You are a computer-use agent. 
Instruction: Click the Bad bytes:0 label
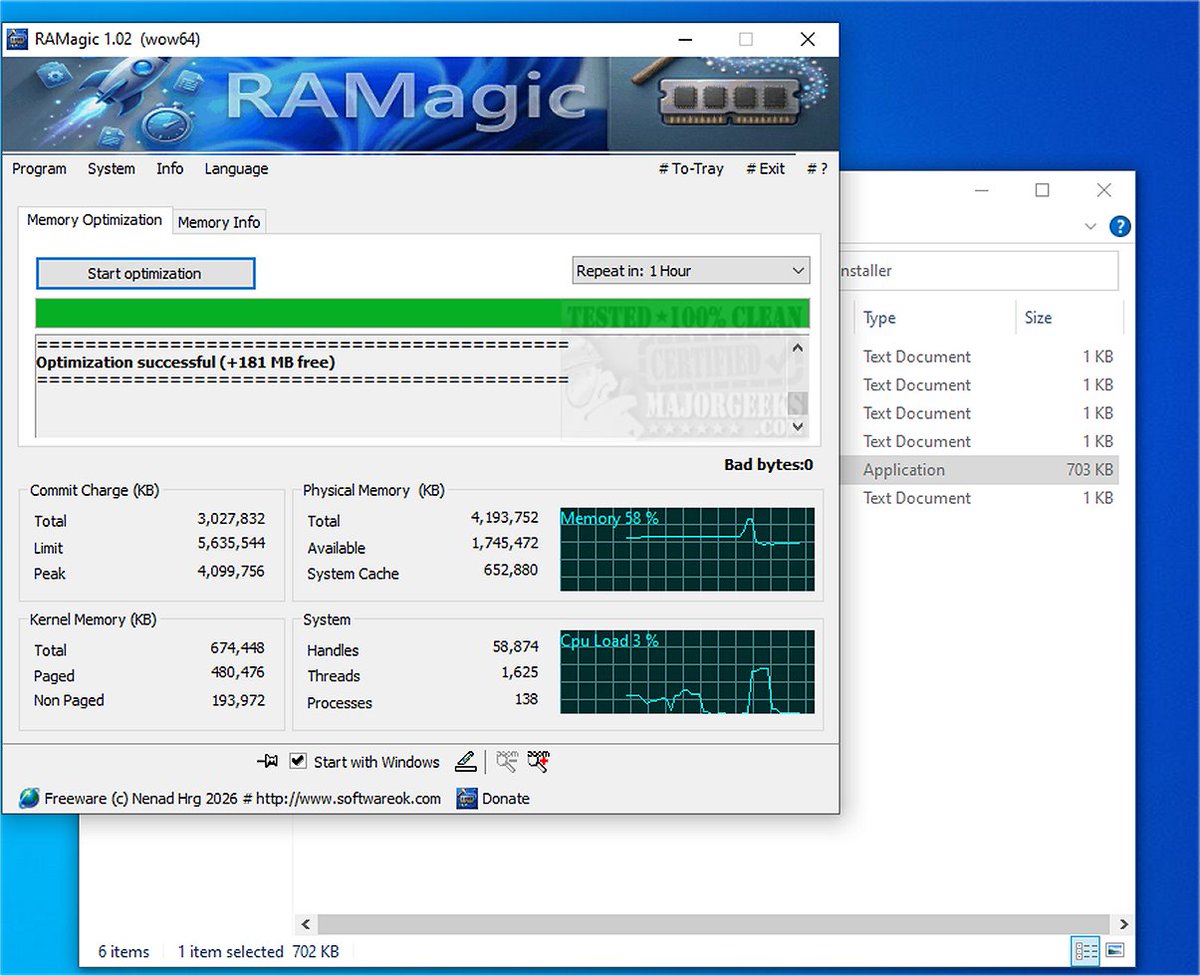click(x=768, y=464)
